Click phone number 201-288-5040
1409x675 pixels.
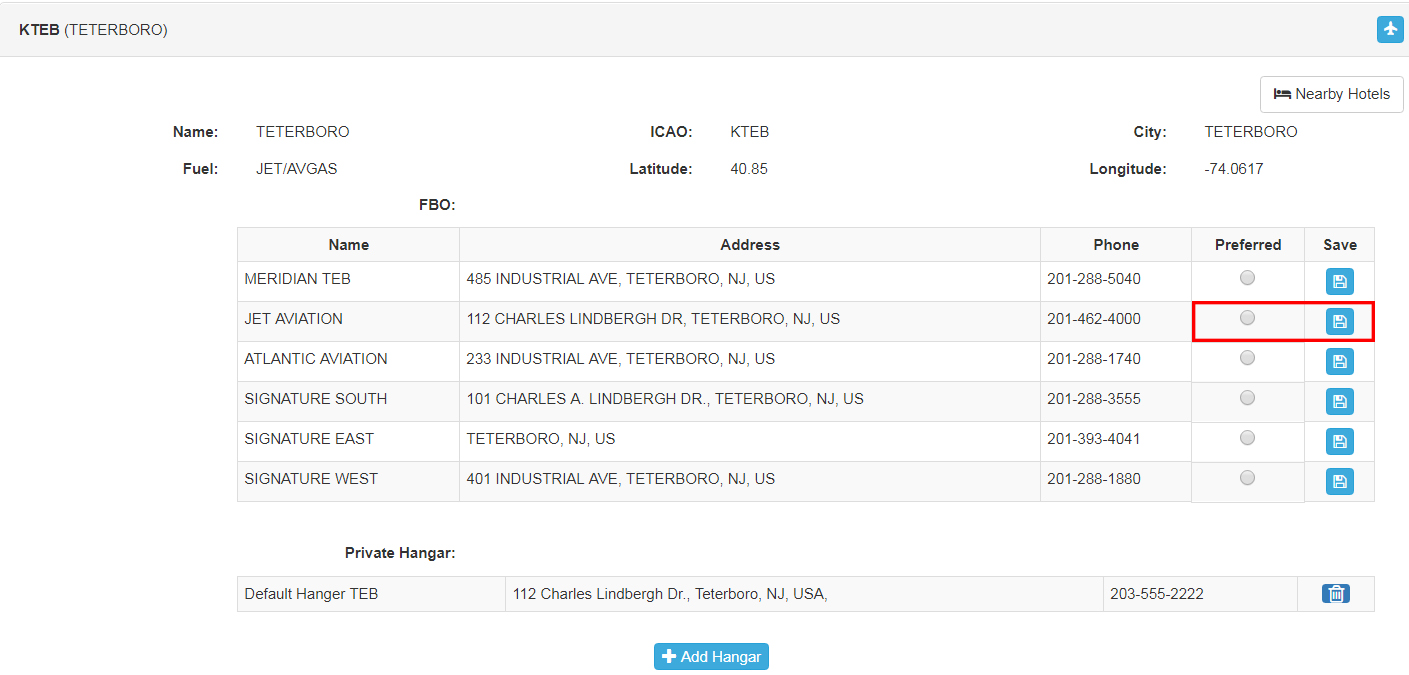click(1094, 279)
